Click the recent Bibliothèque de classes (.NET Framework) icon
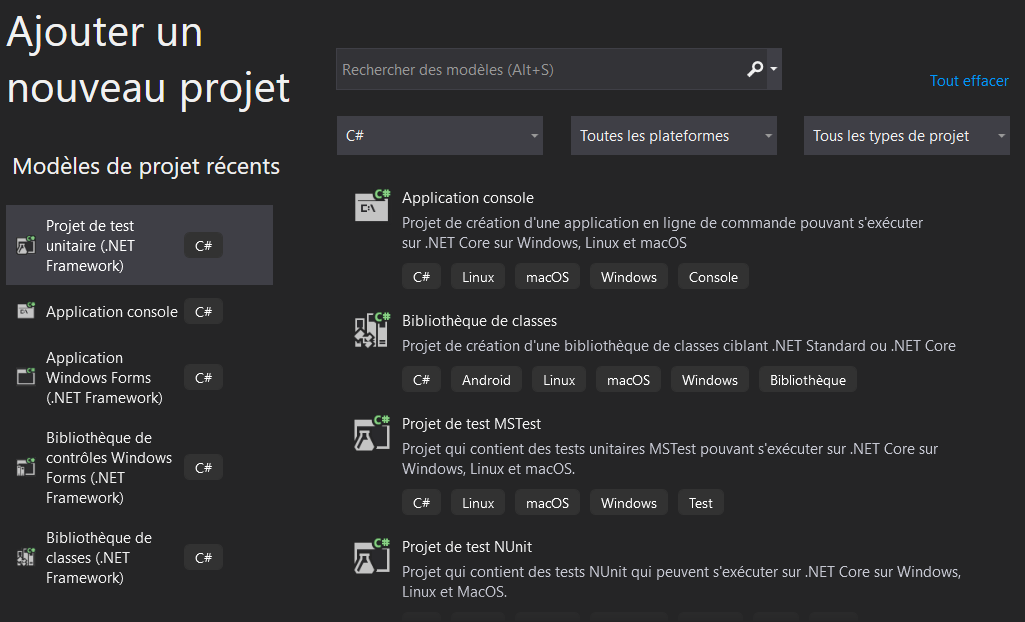 [x=26, y=558]
